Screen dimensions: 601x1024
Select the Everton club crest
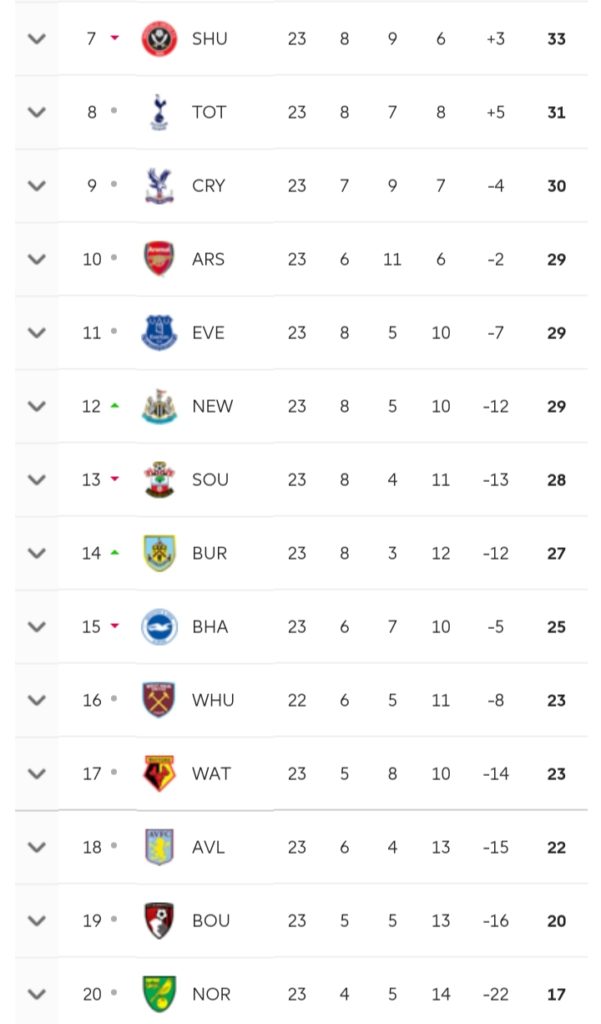click(x=159, y=333)
